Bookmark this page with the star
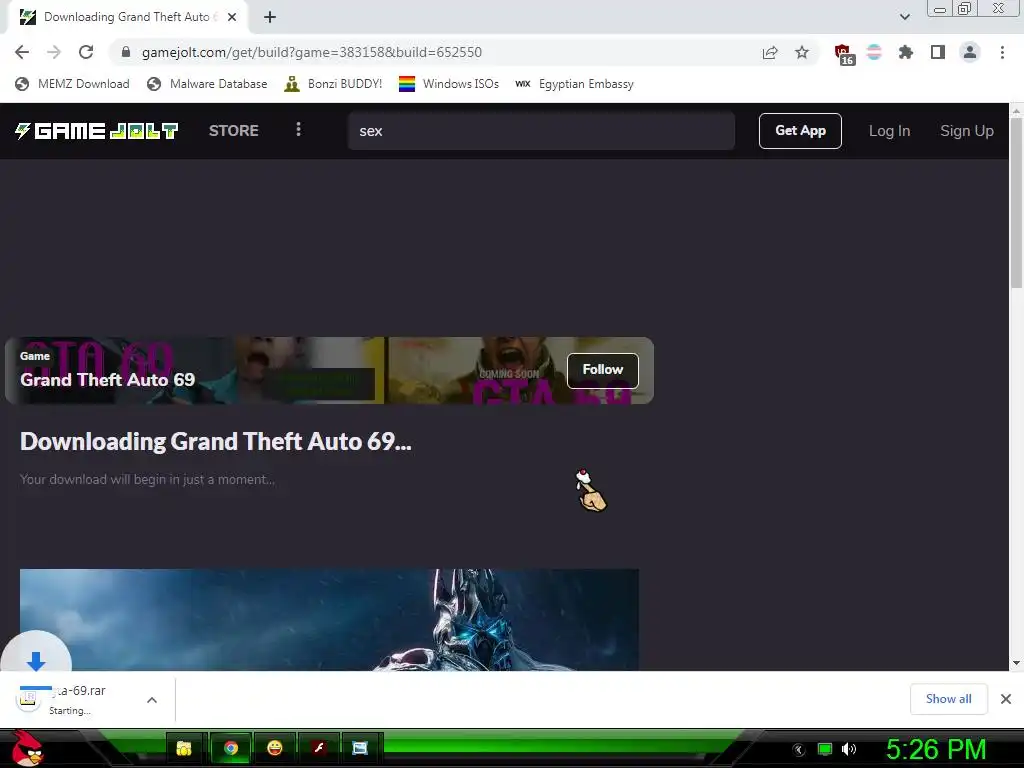1024x768 pixels. 802,52
